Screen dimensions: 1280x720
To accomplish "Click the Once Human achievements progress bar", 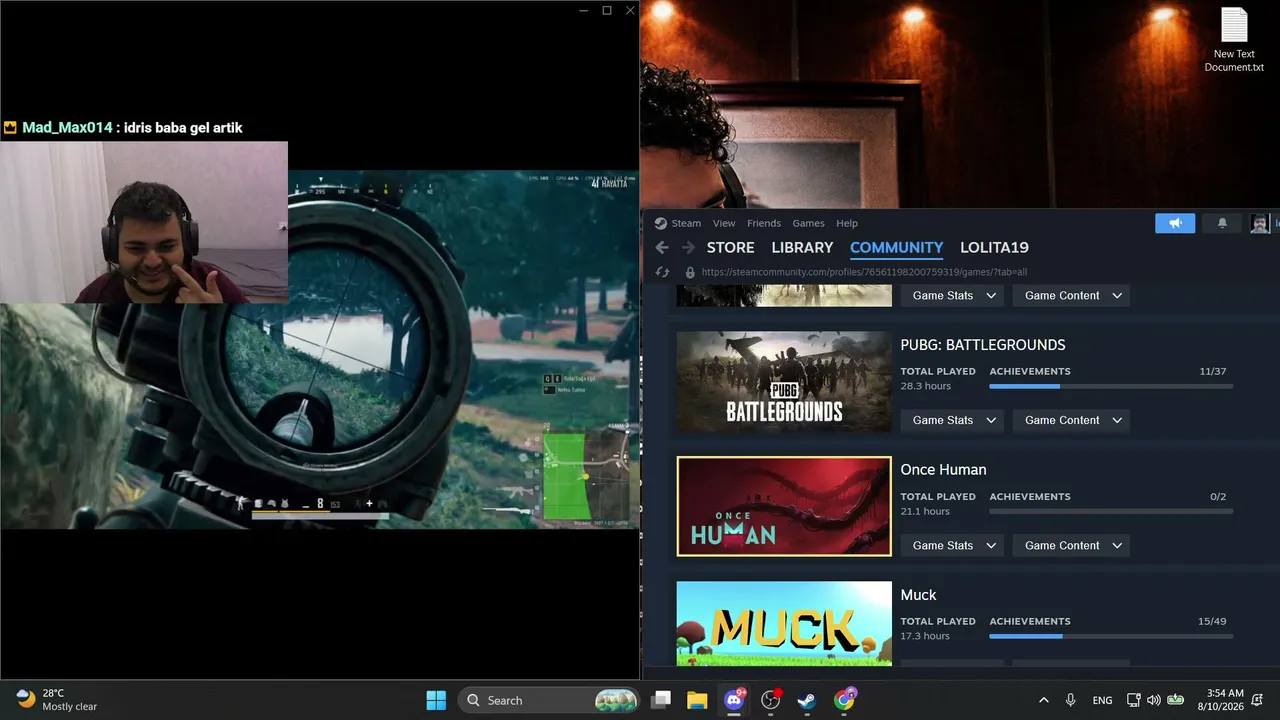I will pyautogui.click(x=1111, y=511).
